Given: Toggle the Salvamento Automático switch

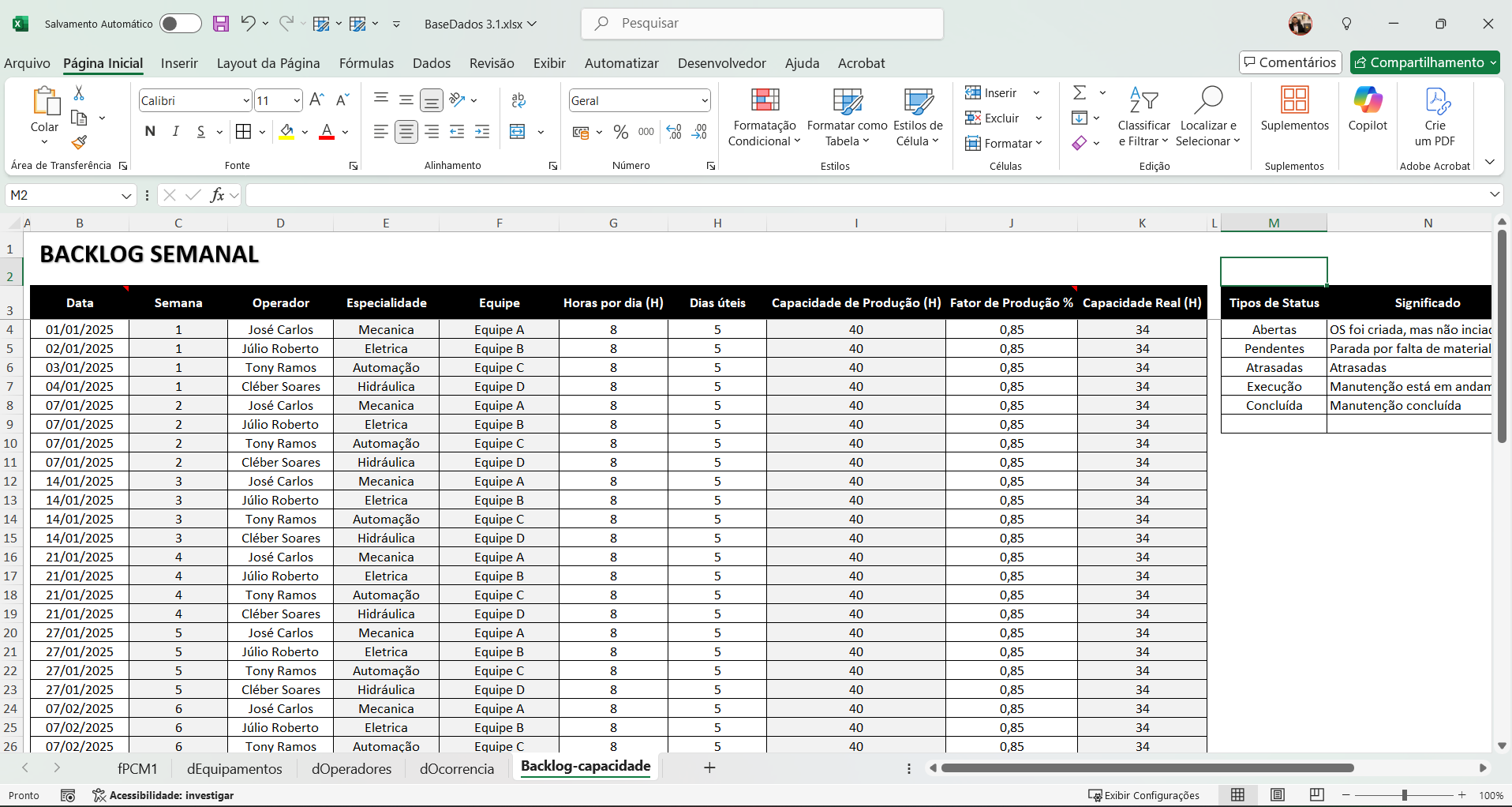Looking at the screenshot, I should [x=180, y=24].
